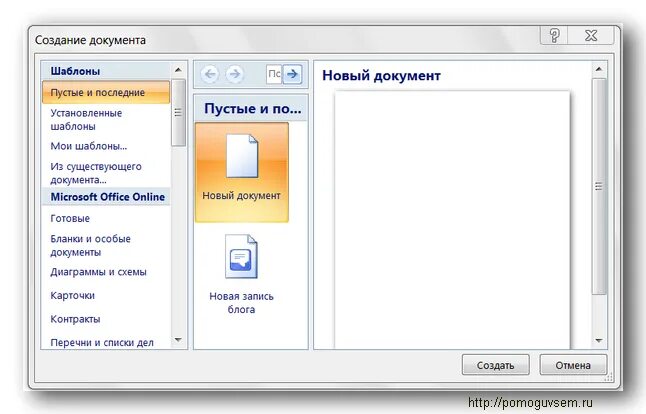
Task: Select Контракты category
Action: (75, 319)
